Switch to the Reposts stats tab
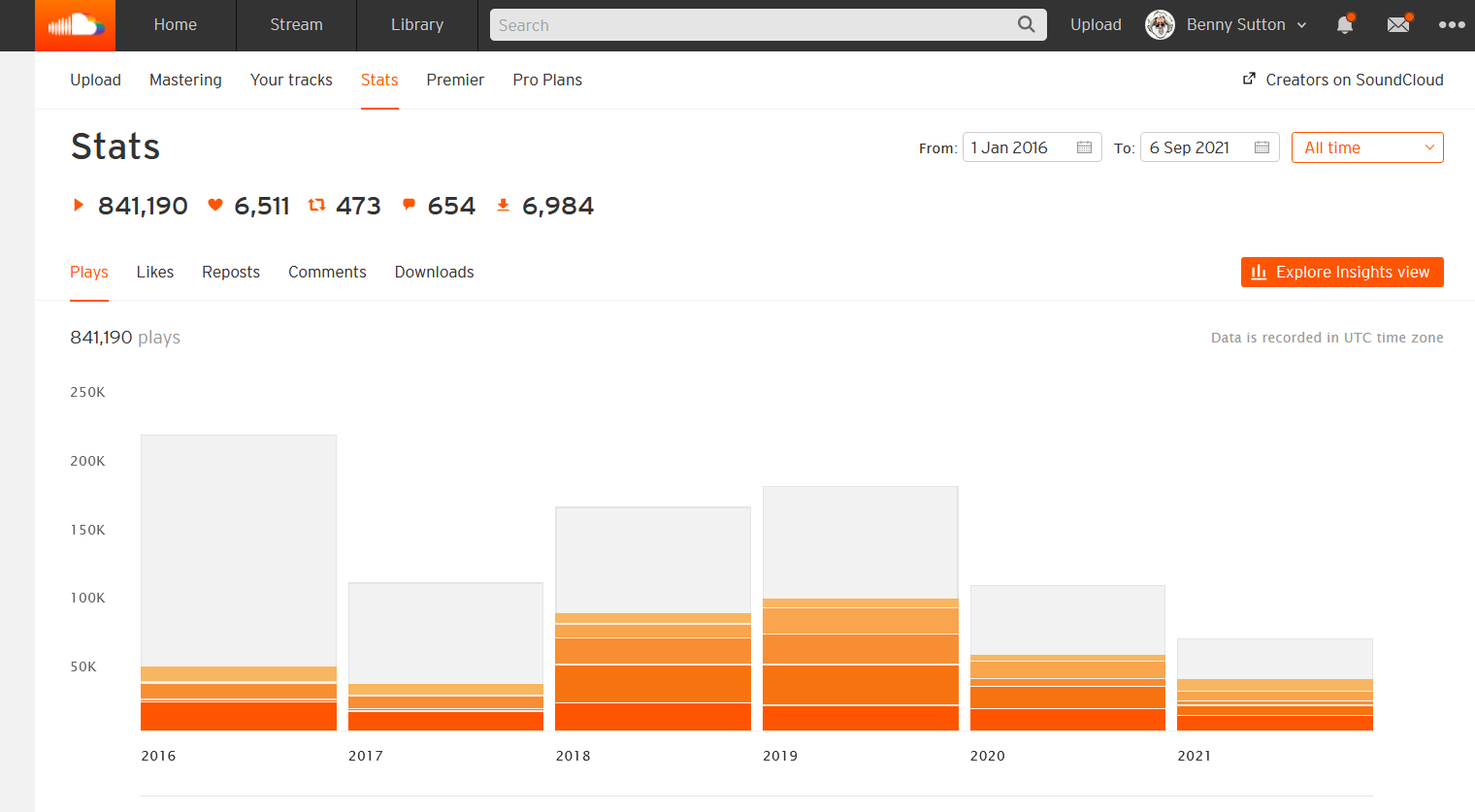The width and height of the screenshot is (1475, 812). 231,272
